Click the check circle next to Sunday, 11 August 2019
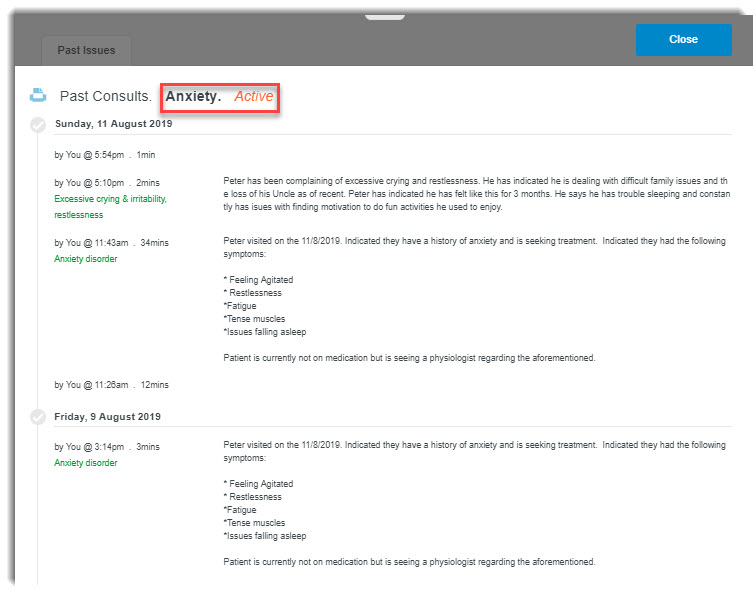This screenshot has width=753, height=593. point(38,125)
